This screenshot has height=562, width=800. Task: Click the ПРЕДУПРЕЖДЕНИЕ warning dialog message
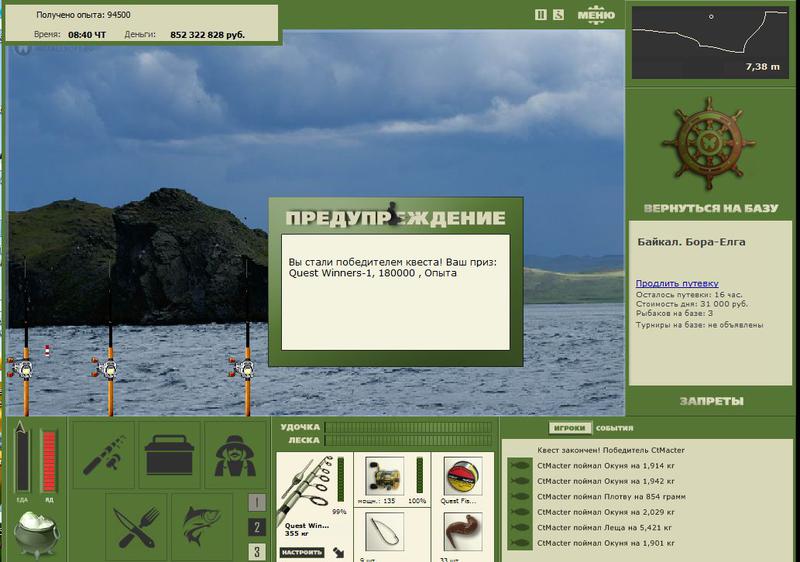[x=395, y=292]
